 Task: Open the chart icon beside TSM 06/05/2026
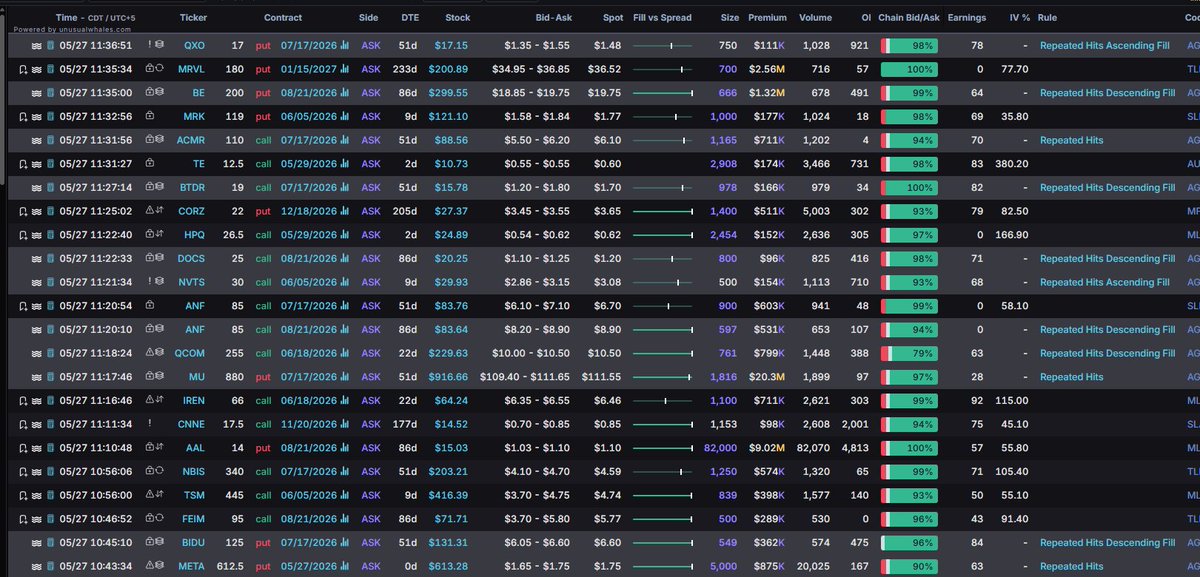[345, 495]
